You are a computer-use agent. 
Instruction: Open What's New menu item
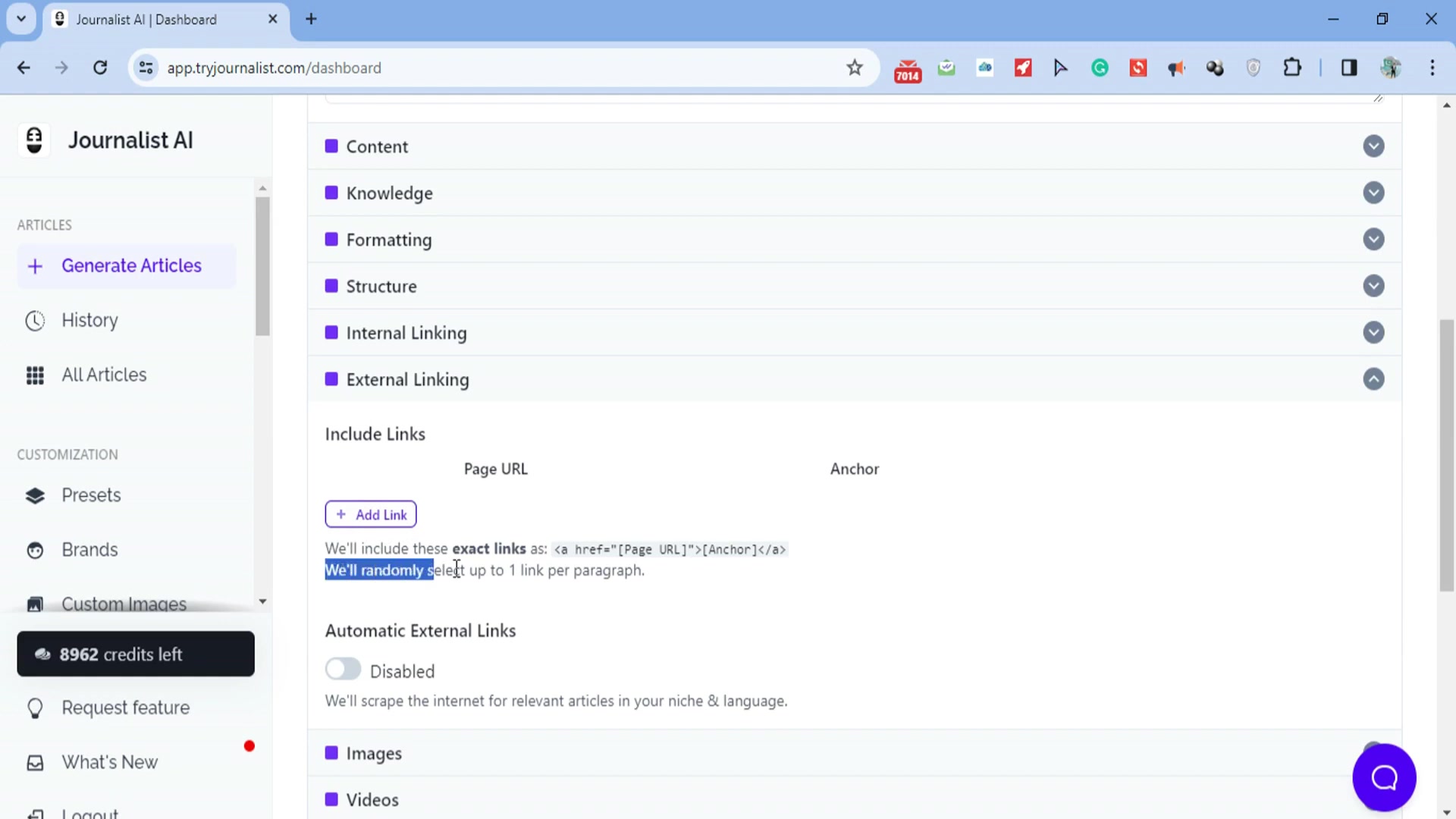[109, 762]
